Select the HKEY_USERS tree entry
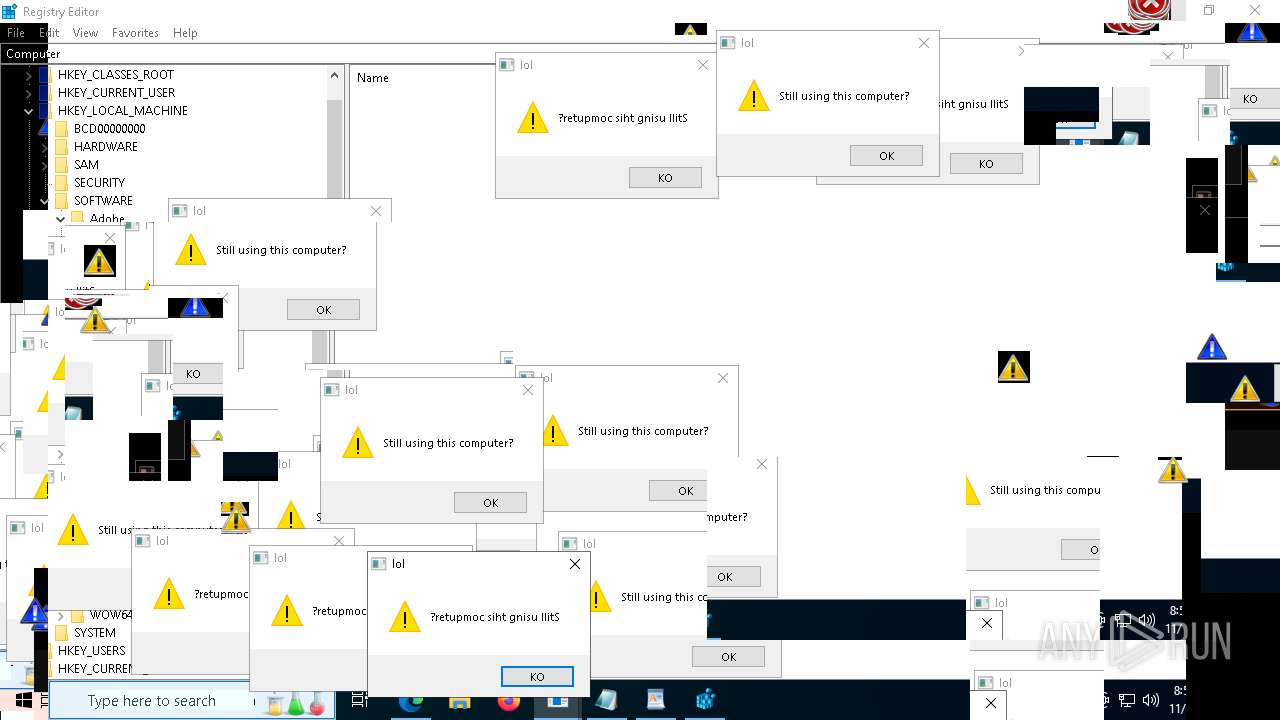This screenshot has width=1280, height=720. 91,651
